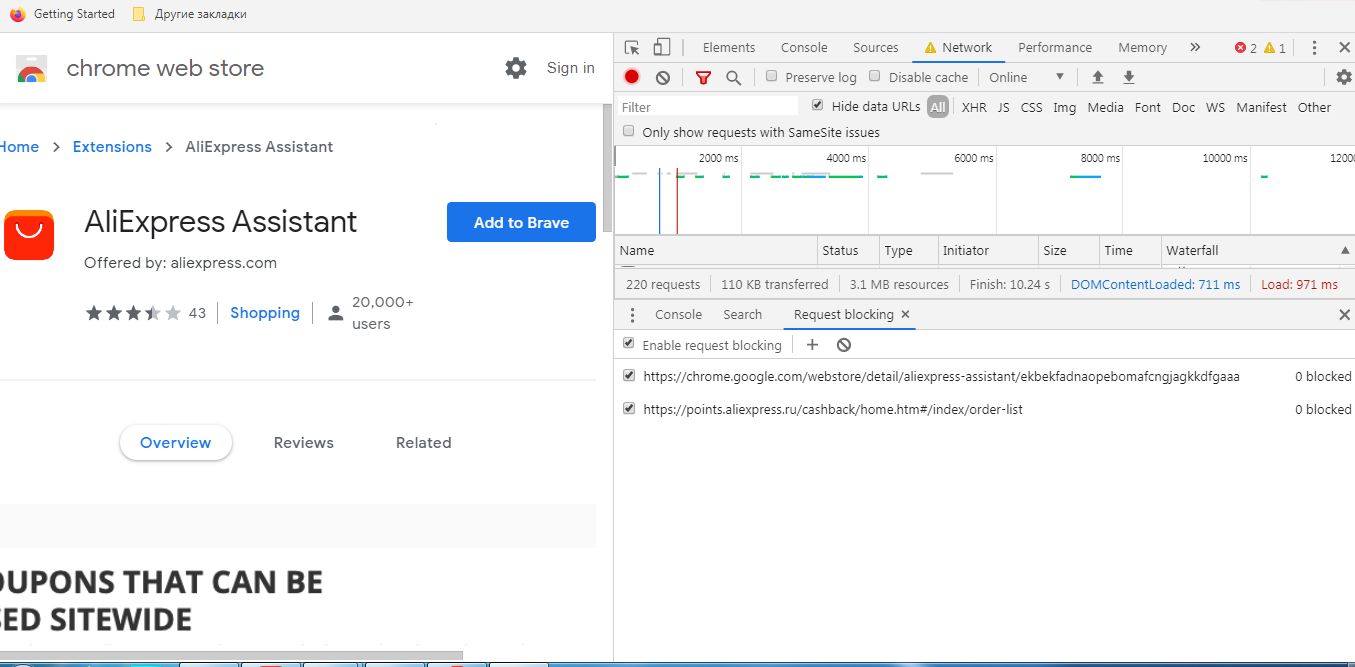Viewport: 1355px width, 667px height.
Task: Filter requests by WS type
Action: pyautogui.click(x=1215, y=107)
